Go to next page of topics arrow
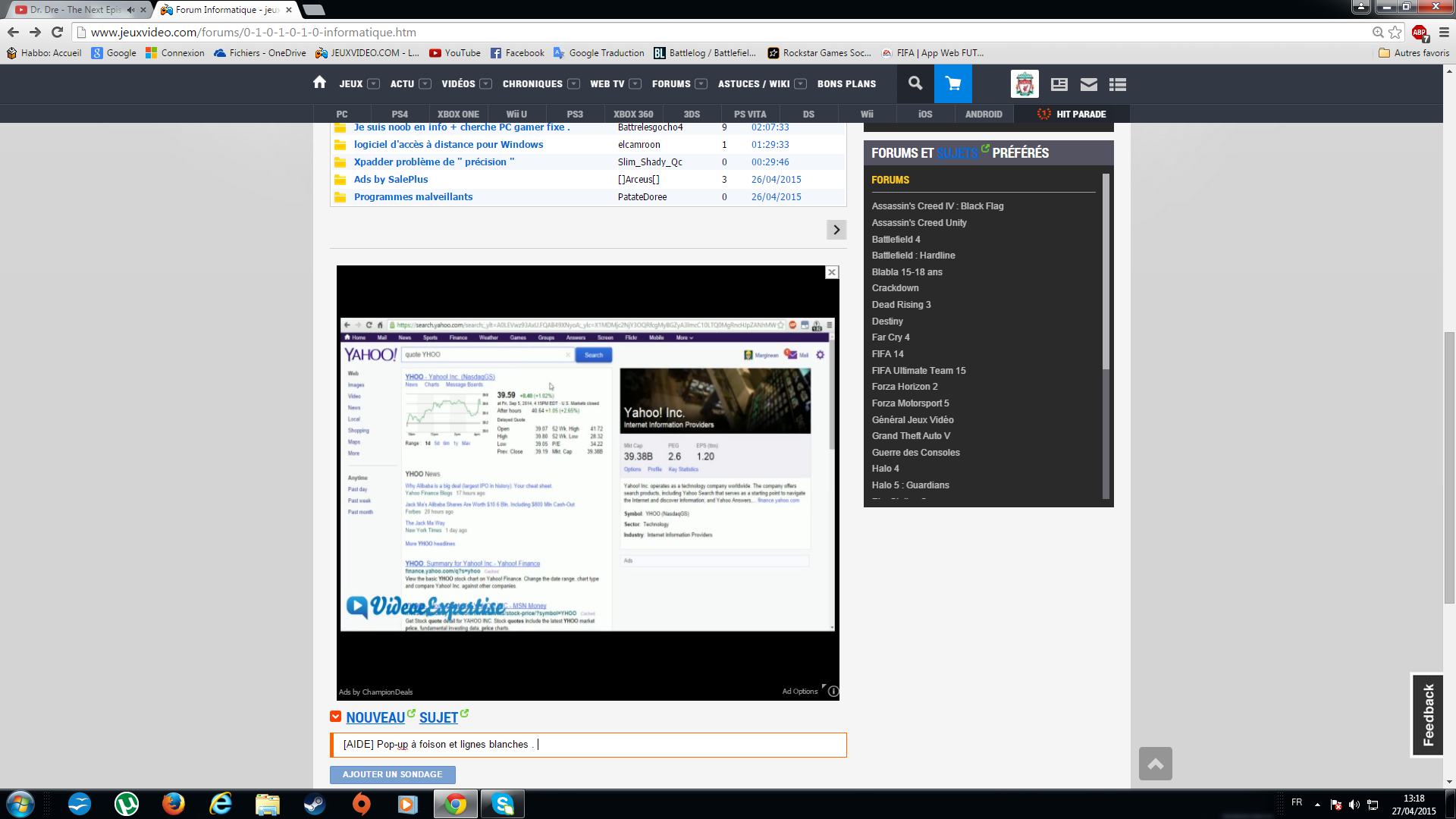 [x=836, y=230]
